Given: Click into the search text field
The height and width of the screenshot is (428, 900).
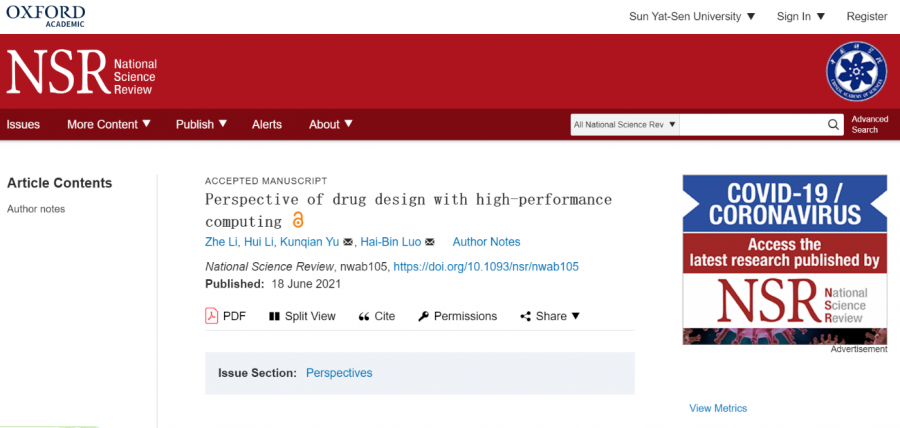Looking at the screenshot, I should [752, 125].
